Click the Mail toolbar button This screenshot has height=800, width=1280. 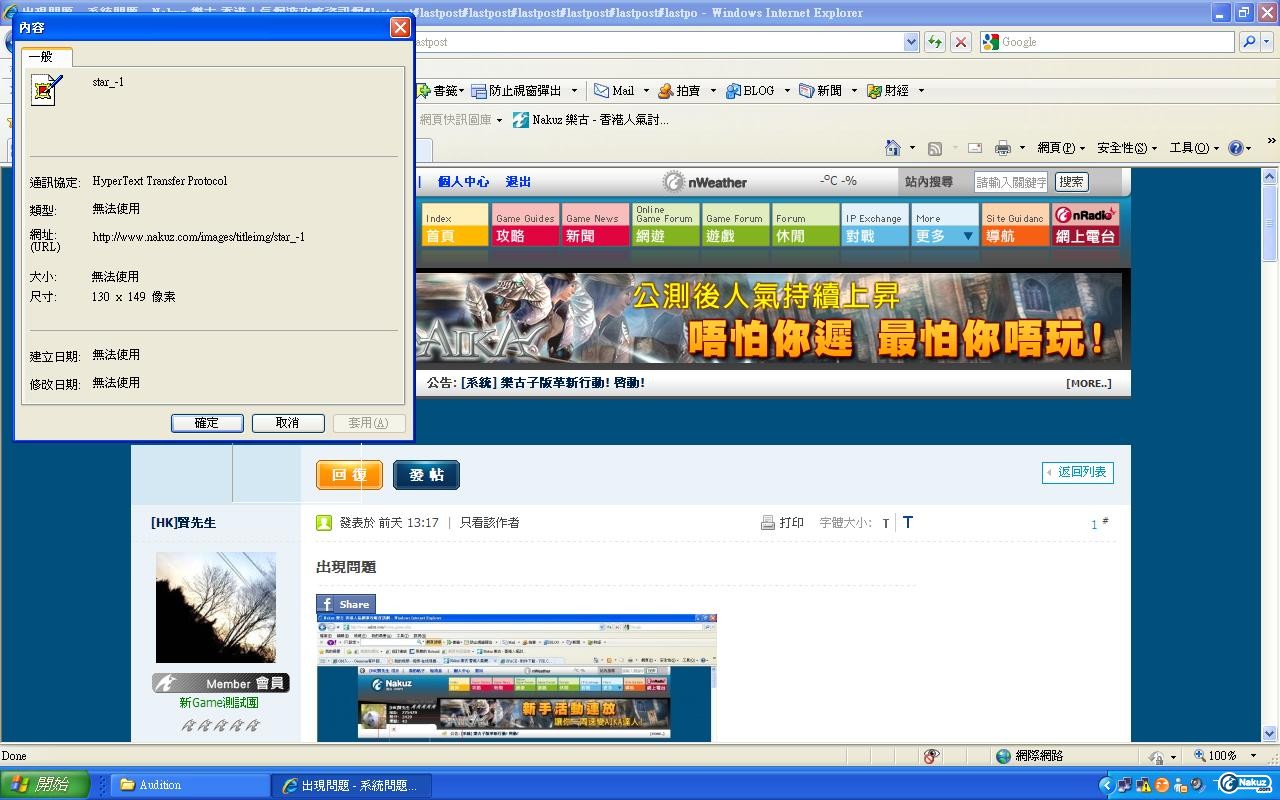[x=614, y=91]
